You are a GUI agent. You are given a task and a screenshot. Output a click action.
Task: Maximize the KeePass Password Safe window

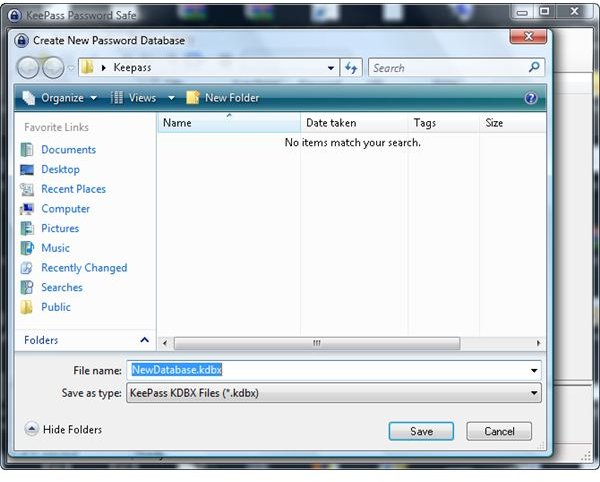(x=545, y=11)
